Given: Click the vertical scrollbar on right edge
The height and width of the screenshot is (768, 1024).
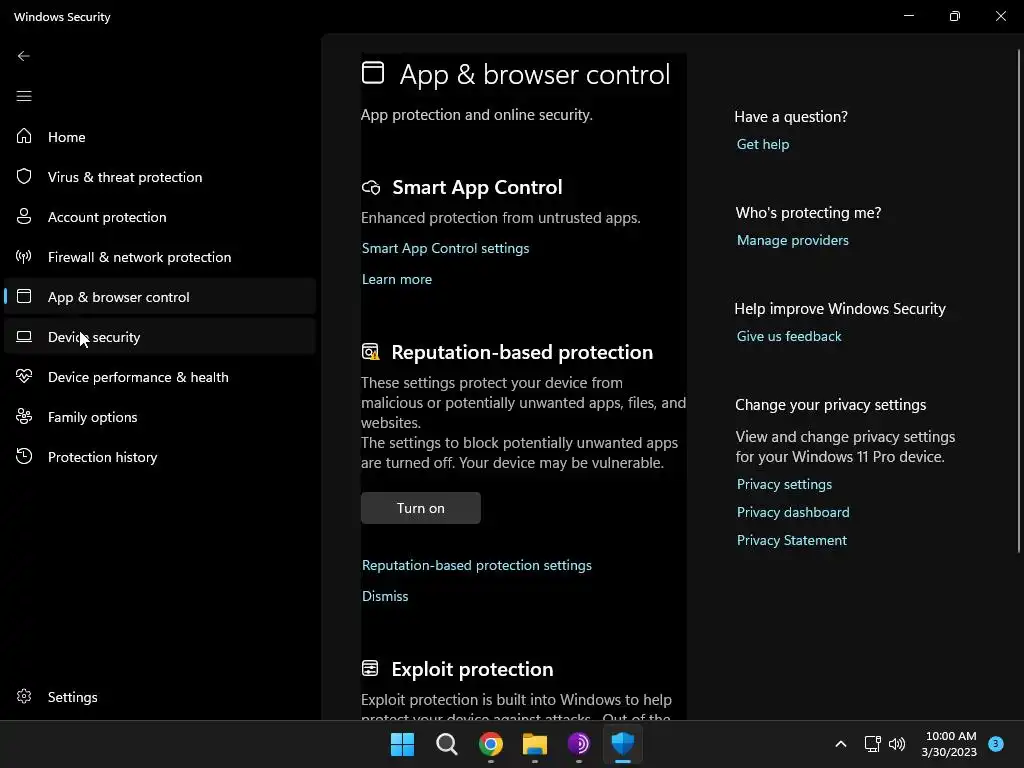Looking at the screenshot, I should tap(1019, 300).
